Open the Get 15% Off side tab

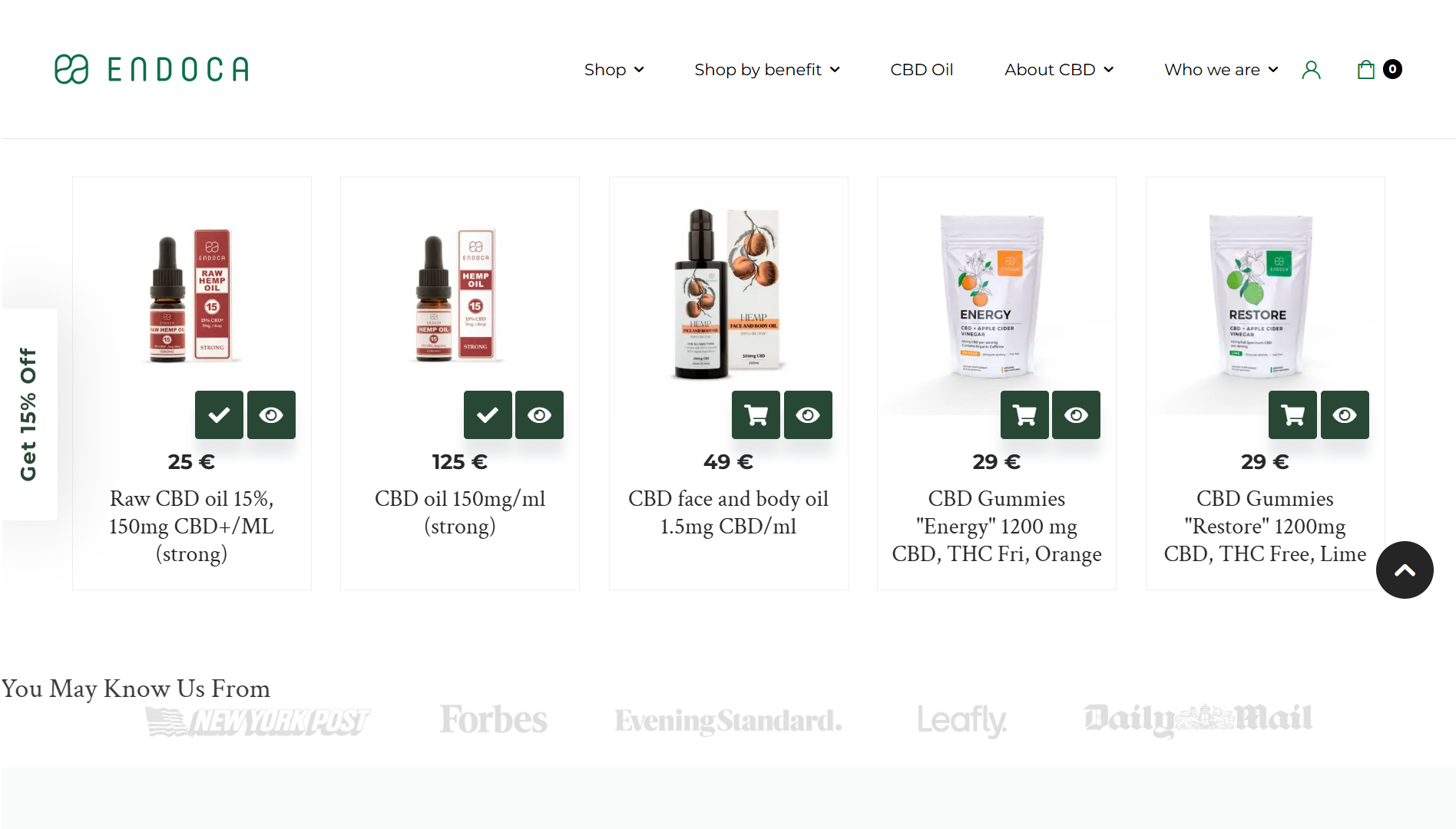coord(28,414)
